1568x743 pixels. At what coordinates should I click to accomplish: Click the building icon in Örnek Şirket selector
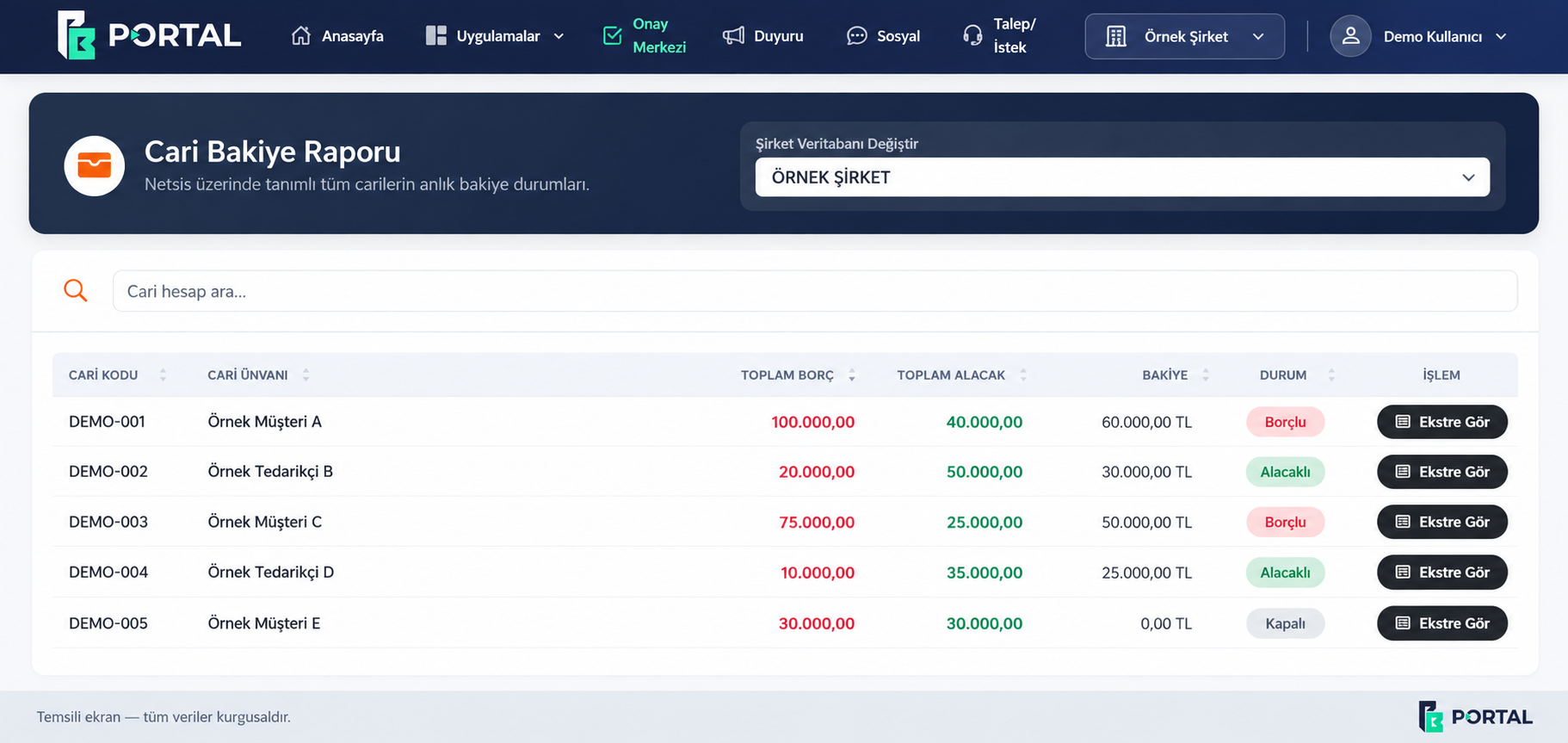pyautogui.click(x=1115, y=36)
